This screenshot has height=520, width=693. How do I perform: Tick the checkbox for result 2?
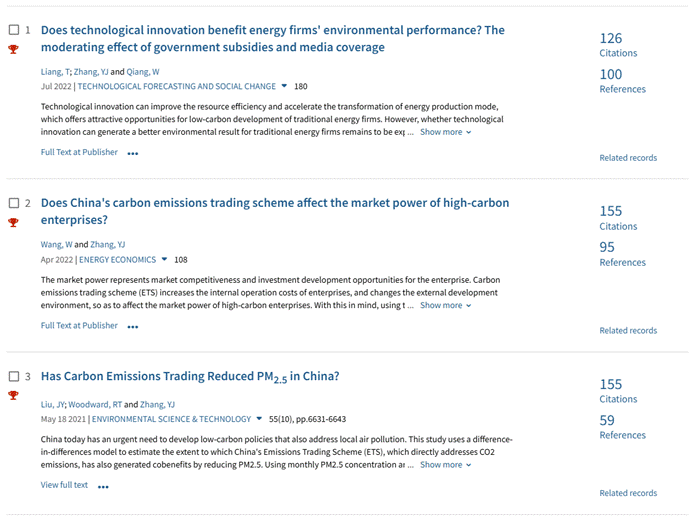click(14, 203)
